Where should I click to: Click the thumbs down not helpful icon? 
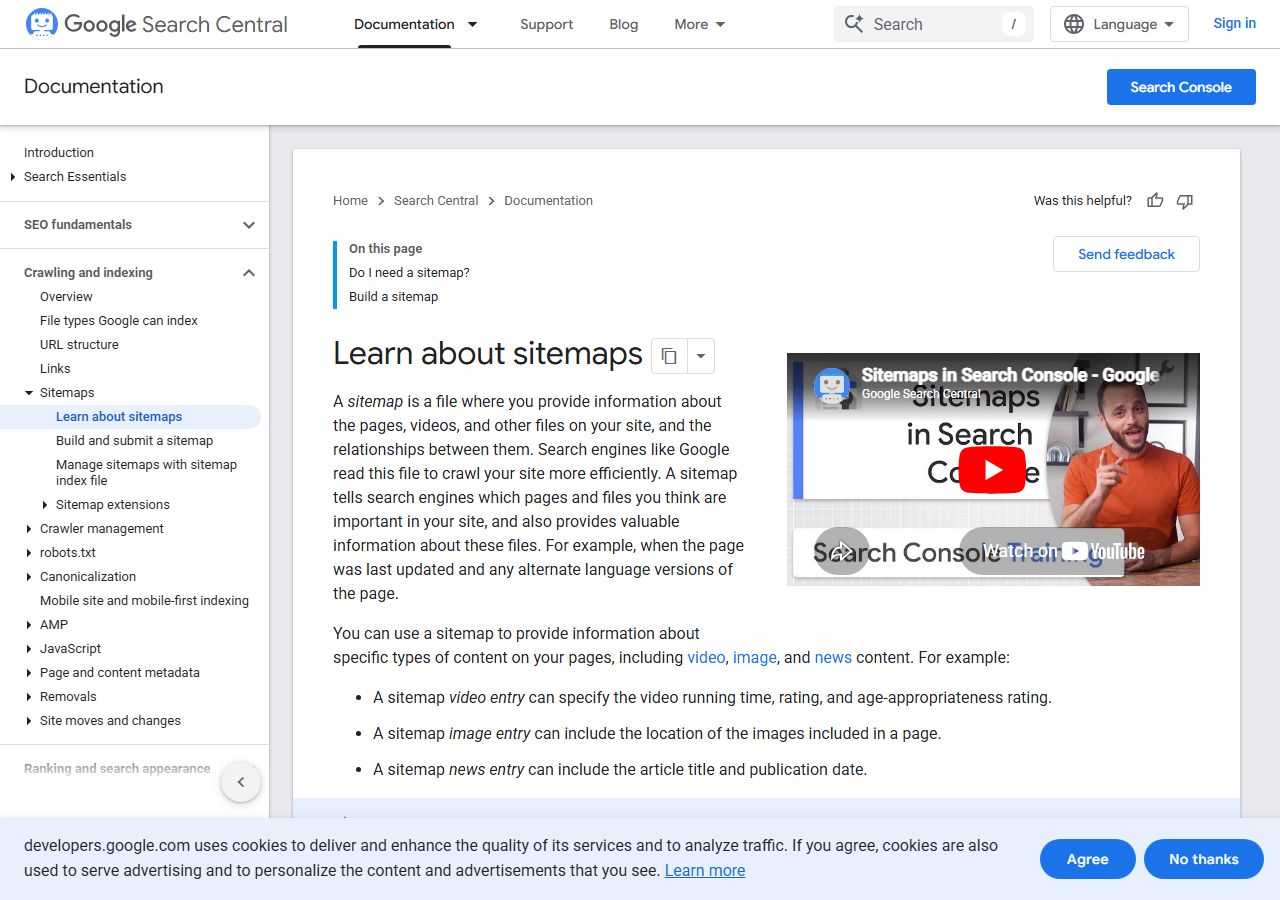(x=1185, y=201)
